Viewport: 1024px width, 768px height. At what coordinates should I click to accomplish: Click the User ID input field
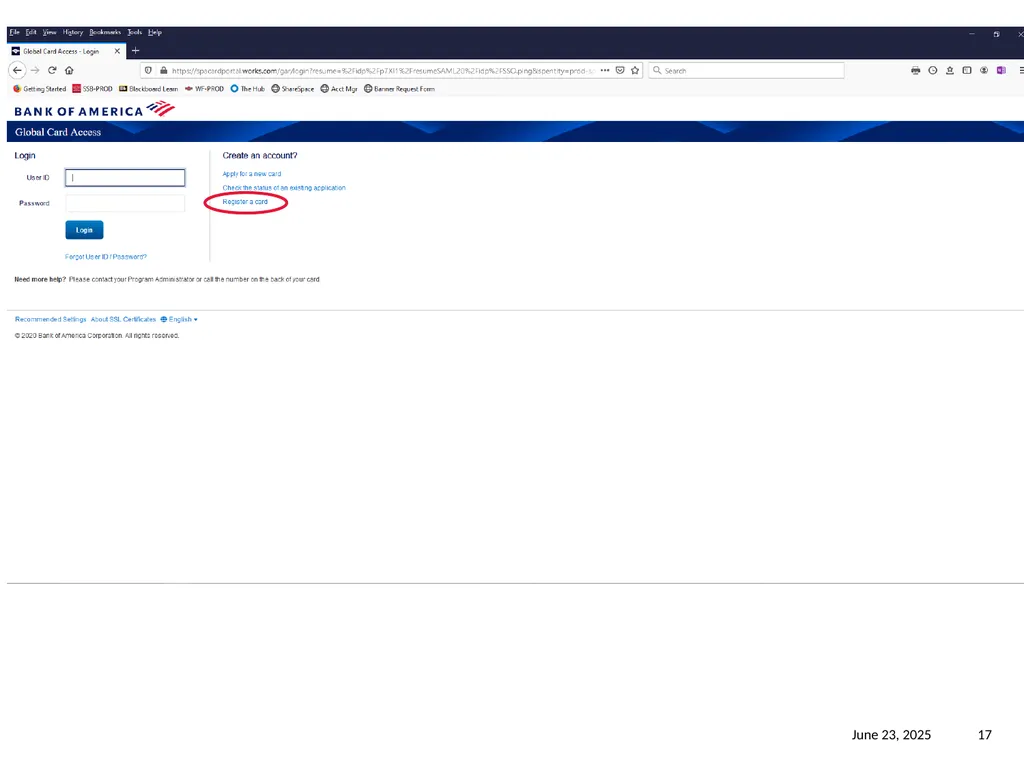(125, 178)
